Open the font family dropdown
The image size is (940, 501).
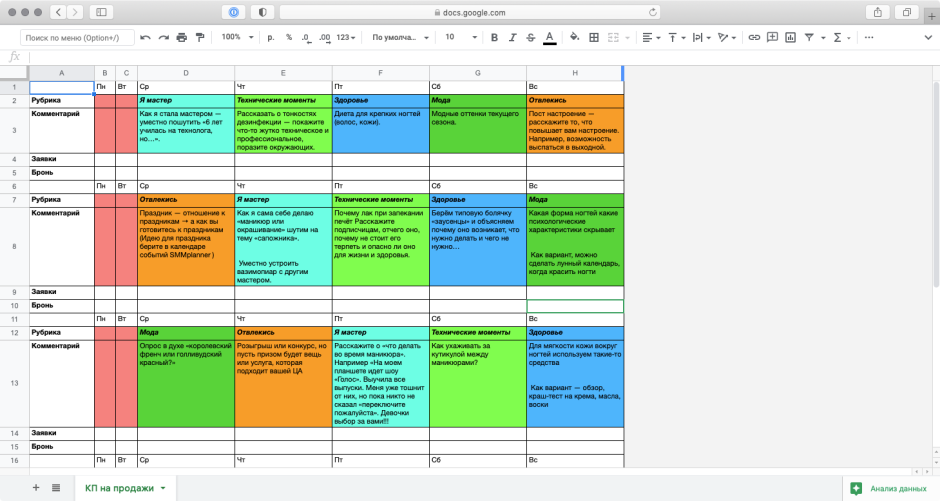coord(395,37)
